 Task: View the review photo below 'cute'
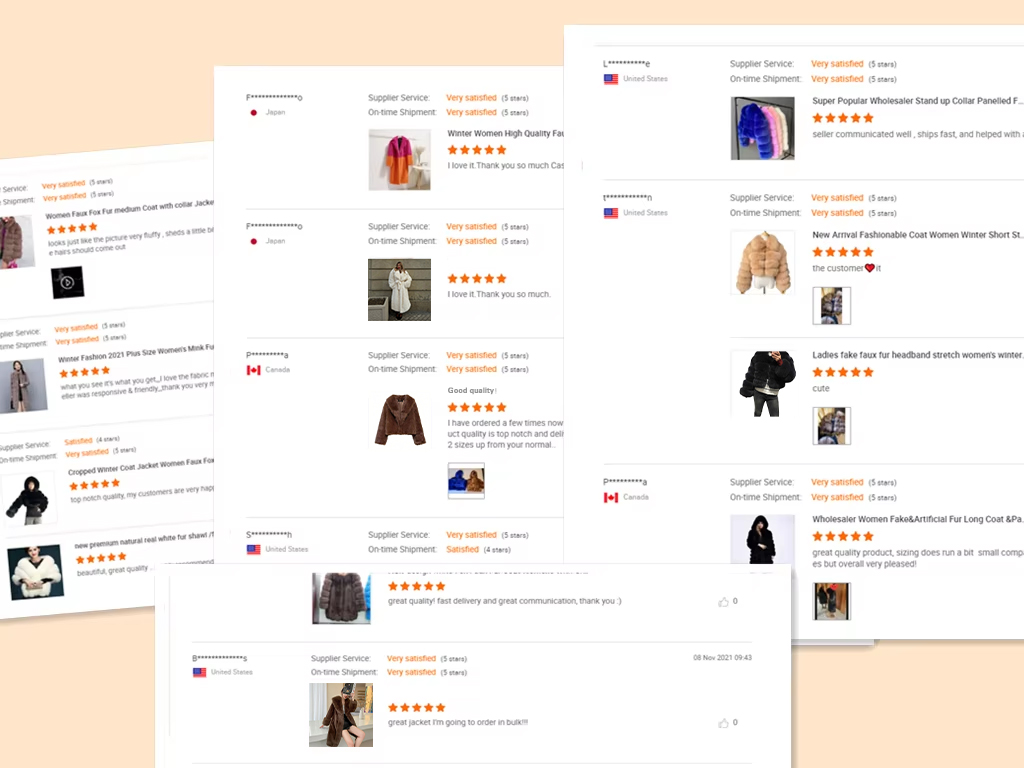(831, 426)
